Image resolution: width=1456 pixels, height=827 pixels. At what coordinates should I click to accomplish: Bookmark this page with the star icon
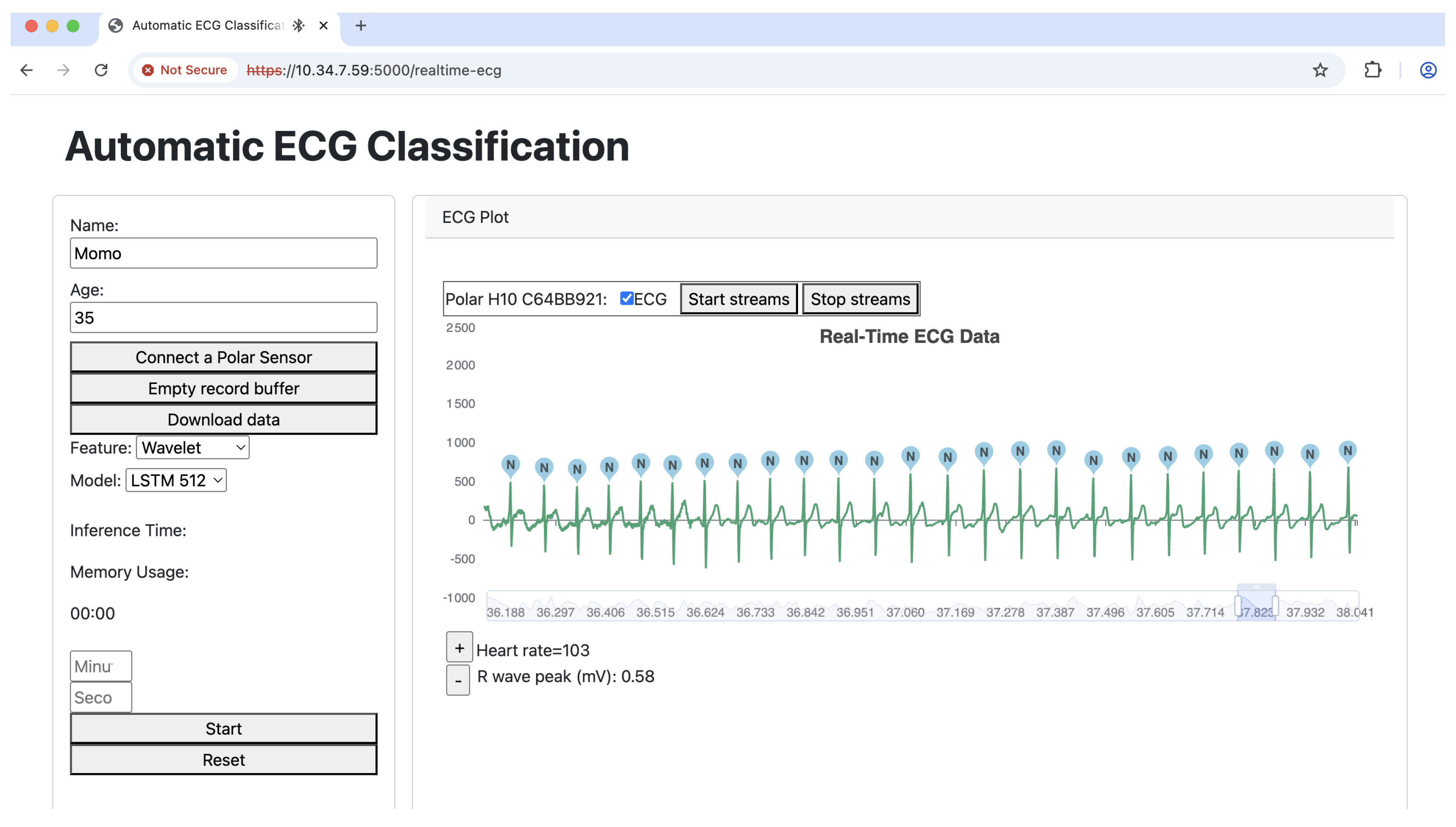[x=1320, y=70]
